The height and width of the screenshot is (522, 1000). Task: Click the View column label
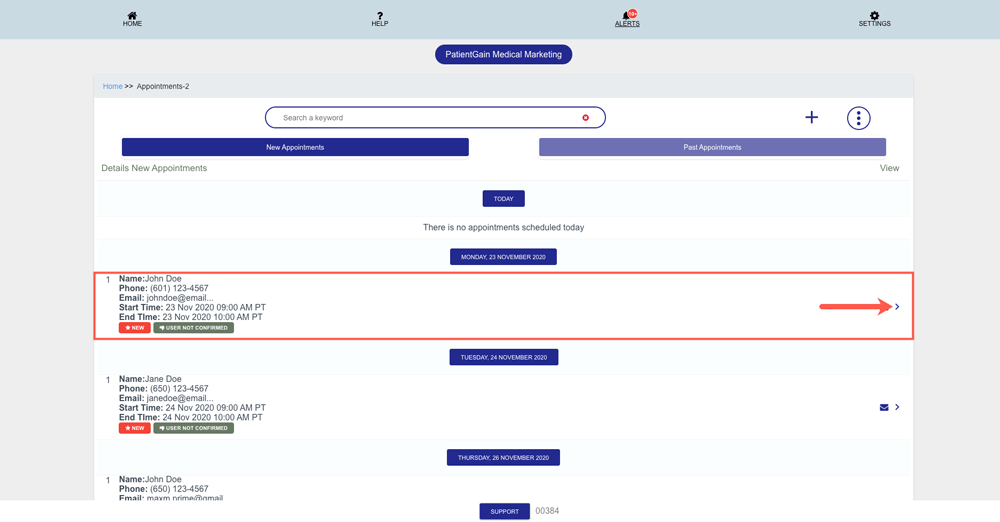point(889,168)
